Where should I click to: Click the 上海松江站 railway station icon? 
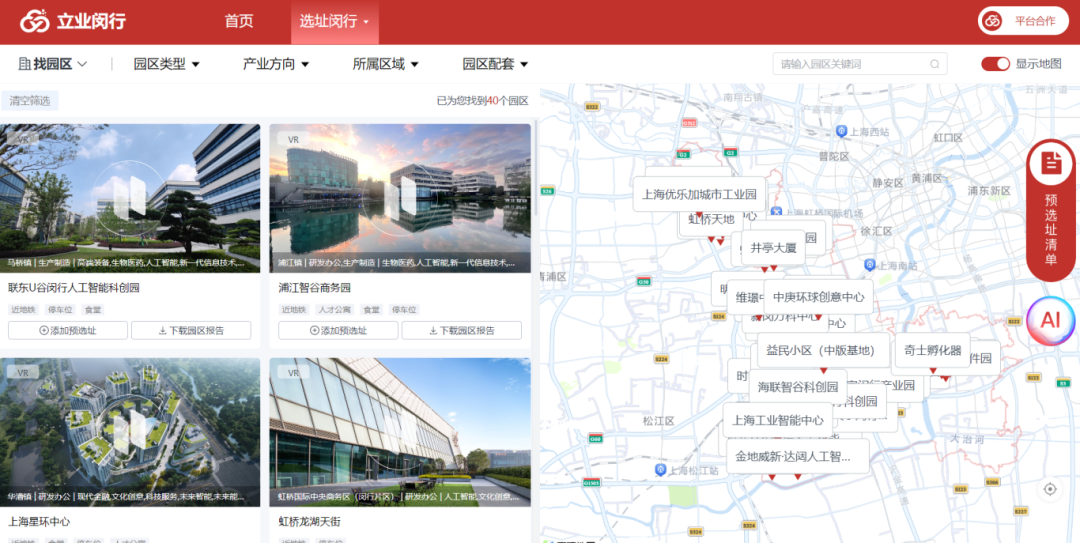click(x=661, y=469)
